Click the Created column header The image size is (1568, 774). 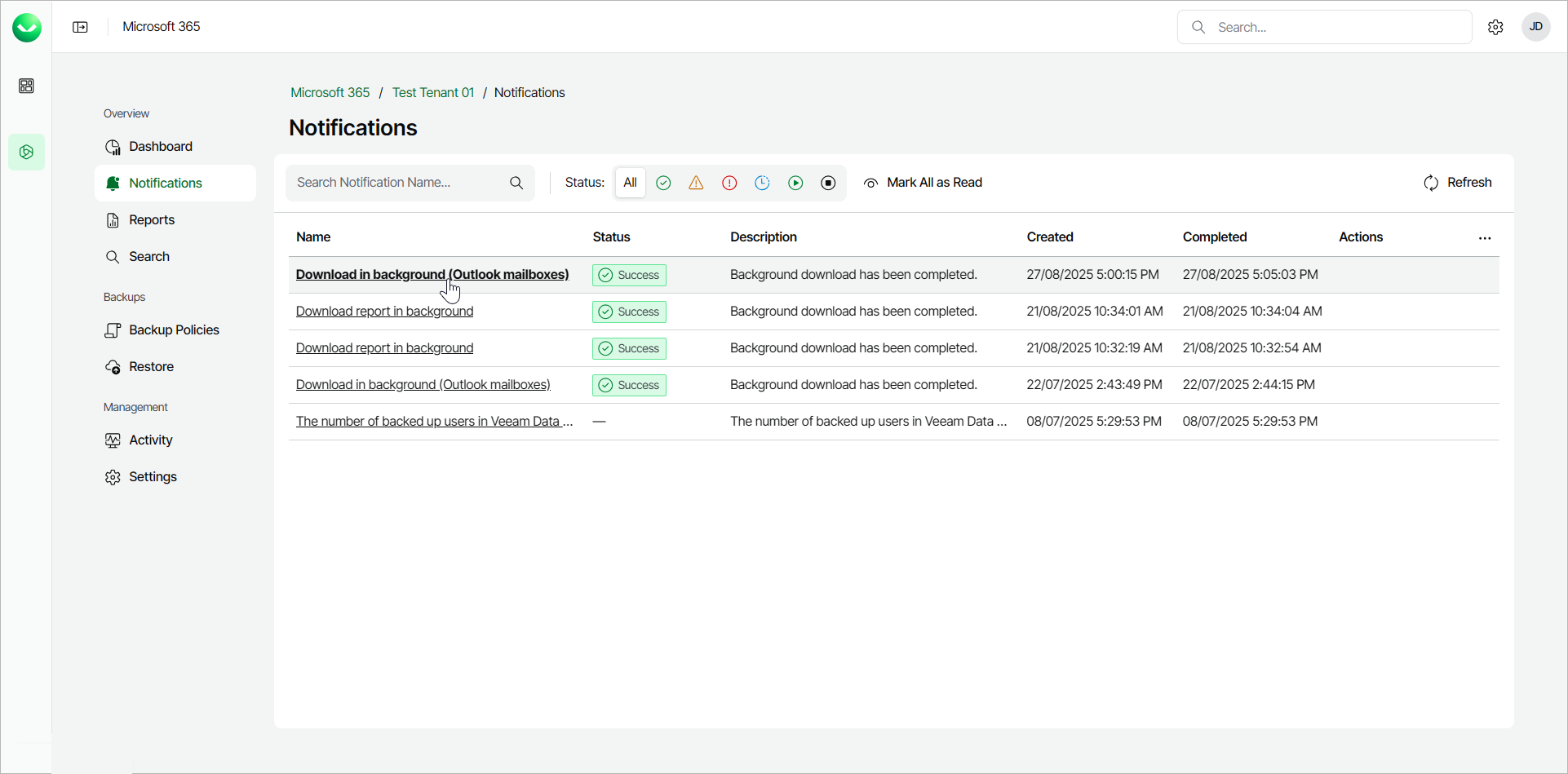pos(1050,237)
